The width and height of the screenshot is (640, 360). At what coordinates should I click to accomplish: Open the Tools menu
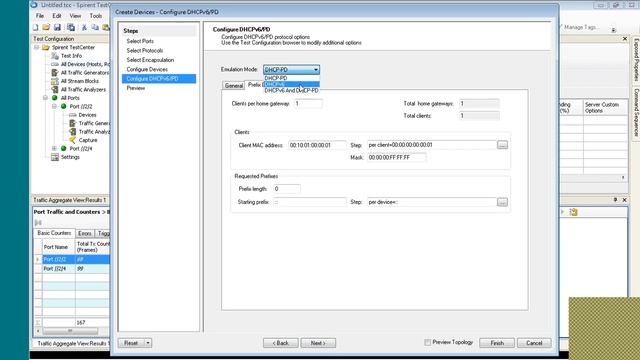[96, 16]
